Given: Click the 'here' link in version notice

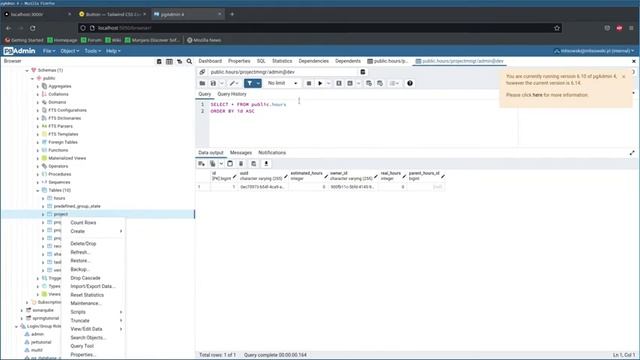Looking at the screenshot, I should (x=537, y=95).
